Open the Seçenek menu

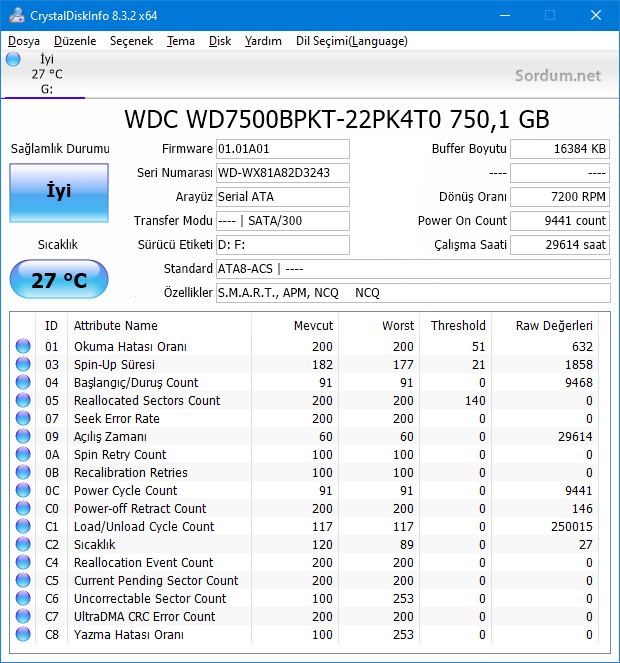click(x=131, y=41)
